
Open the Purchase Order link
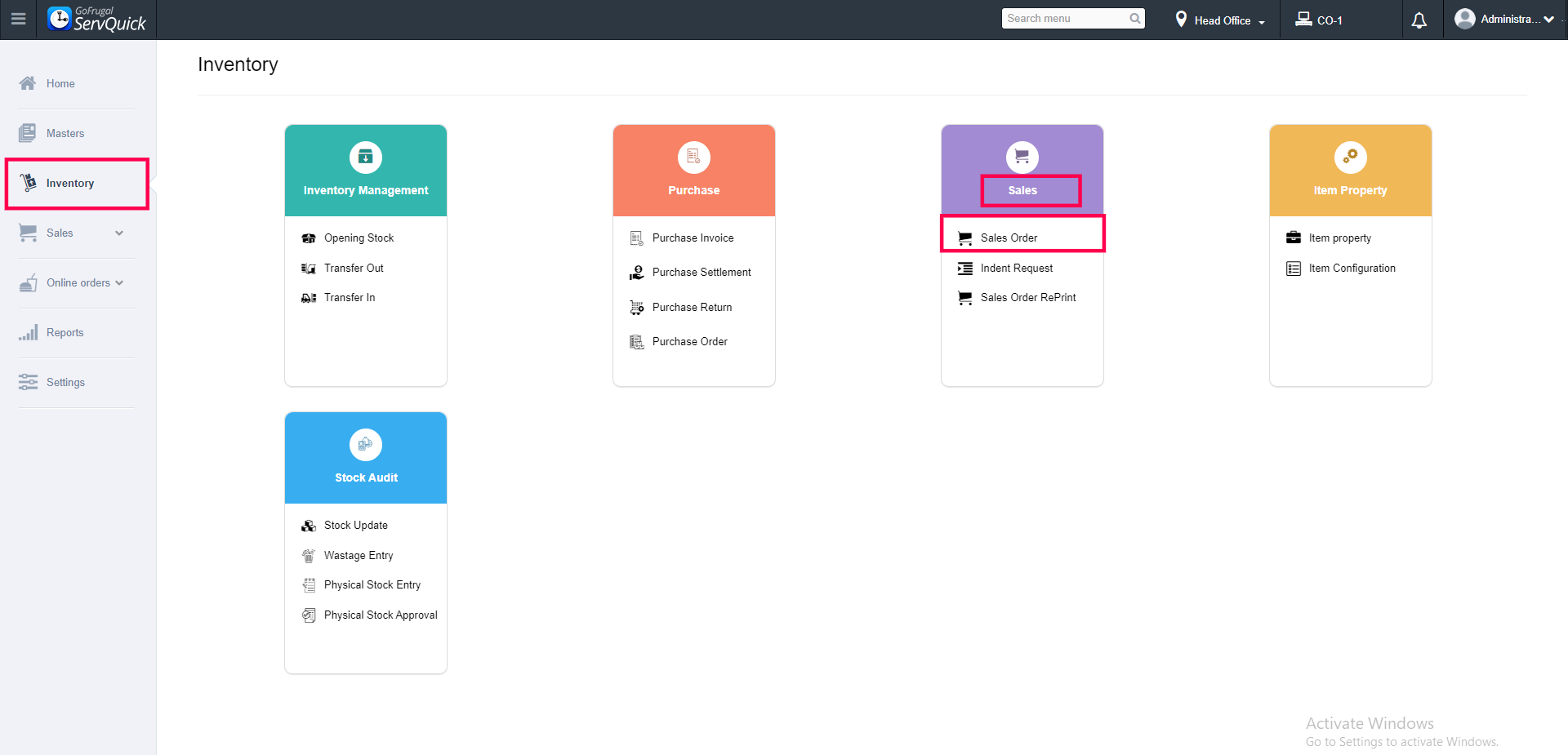(x=690, y=342)
